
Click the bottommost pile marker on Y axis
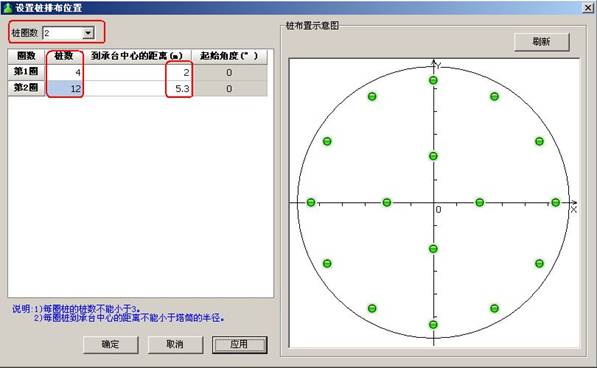point(433,325)
